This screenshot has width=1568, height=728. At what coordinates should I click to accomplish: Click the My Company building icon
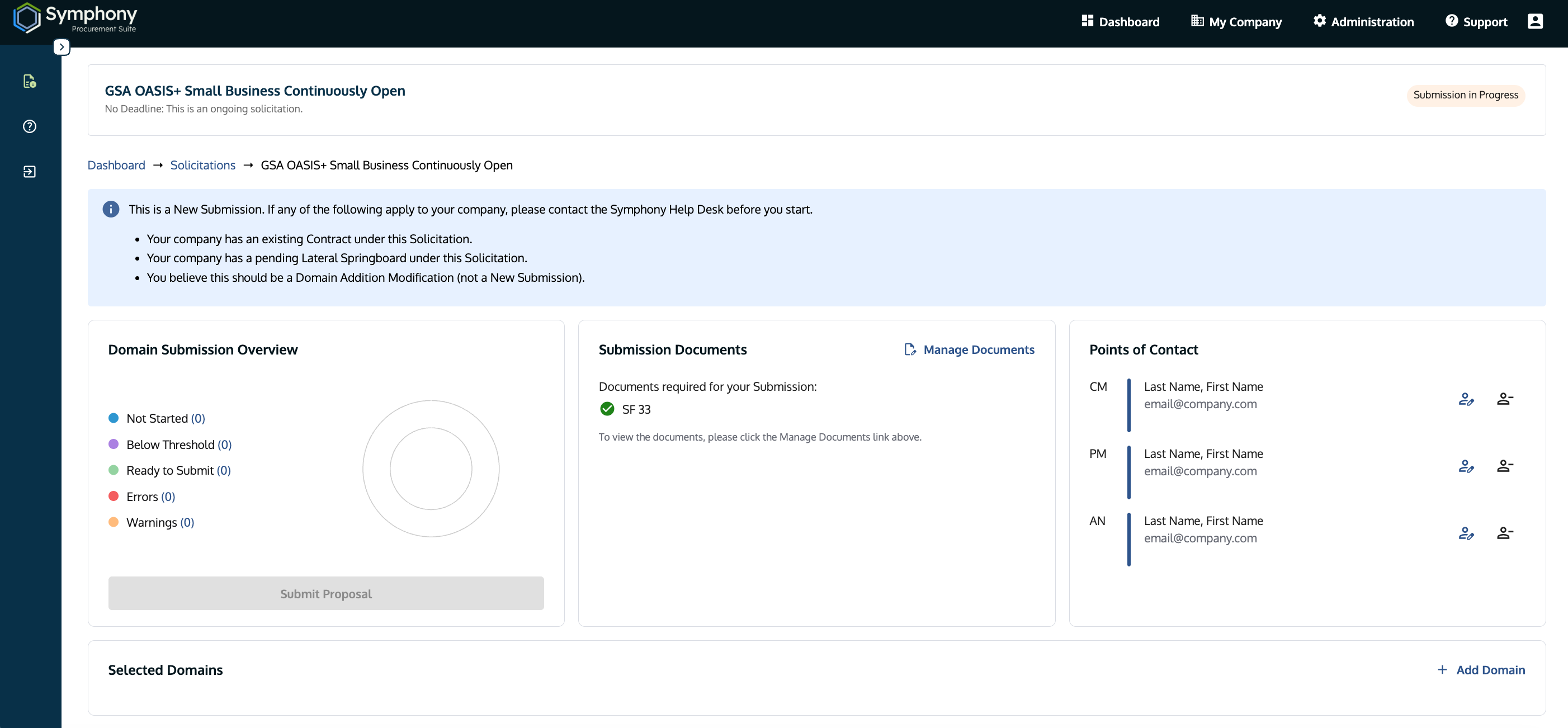coord(1197,21)
